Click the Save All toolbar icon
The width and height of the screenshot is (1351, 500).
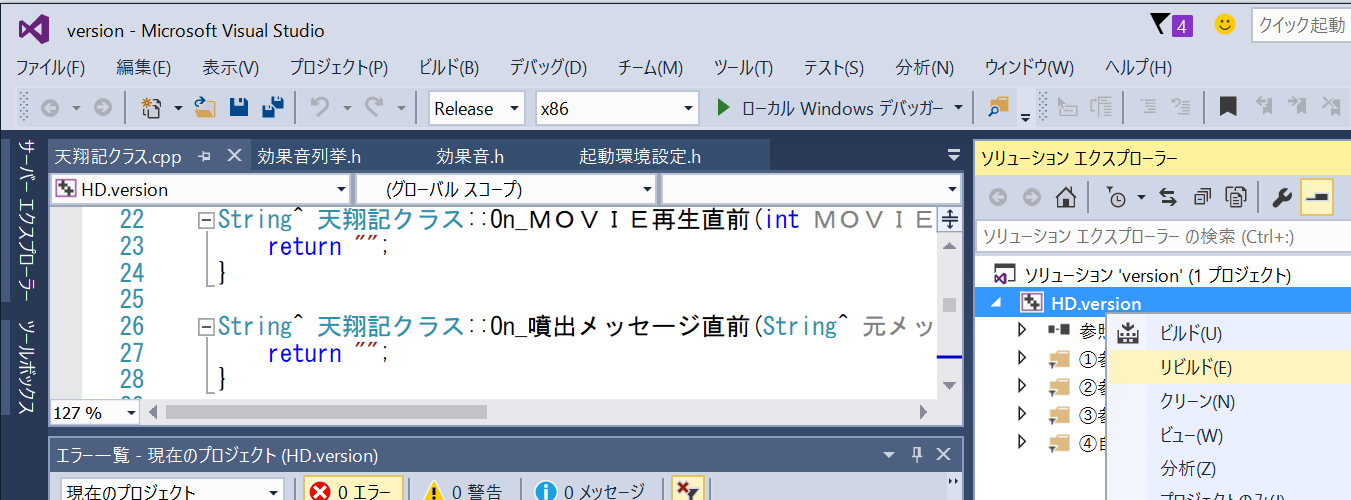point(272,108)
